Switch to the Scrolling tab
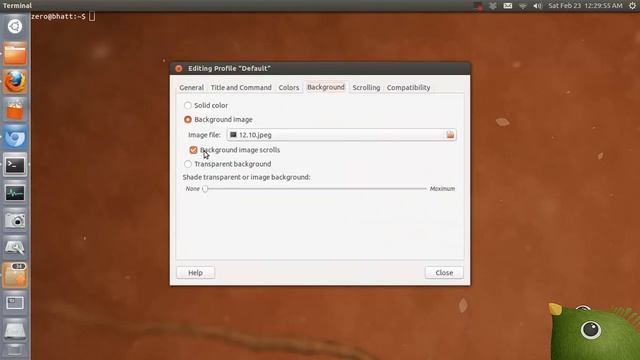 (x=366, y=87)
